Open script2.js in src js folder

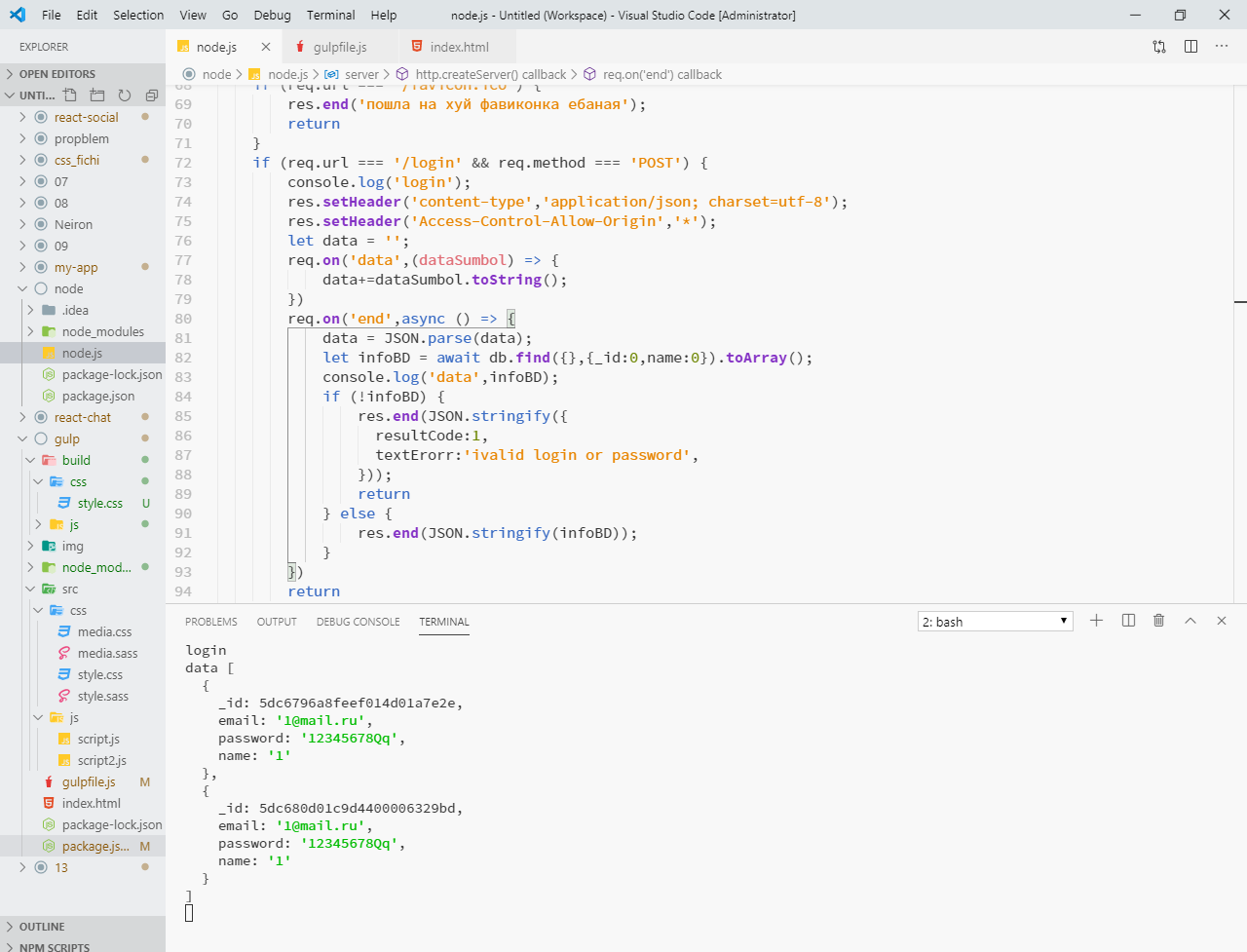click(102, 761)
